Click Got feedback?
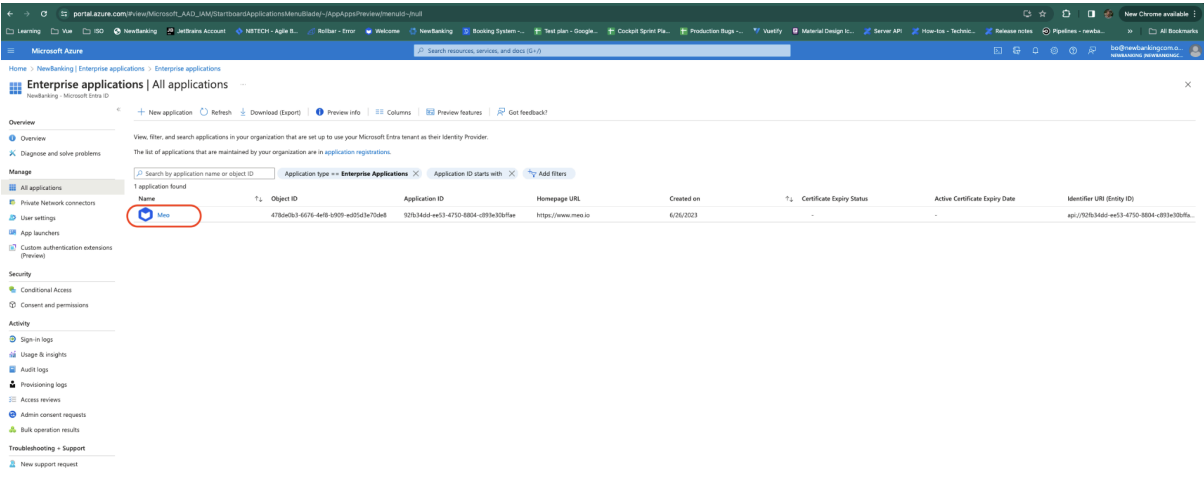 [522, 112]
